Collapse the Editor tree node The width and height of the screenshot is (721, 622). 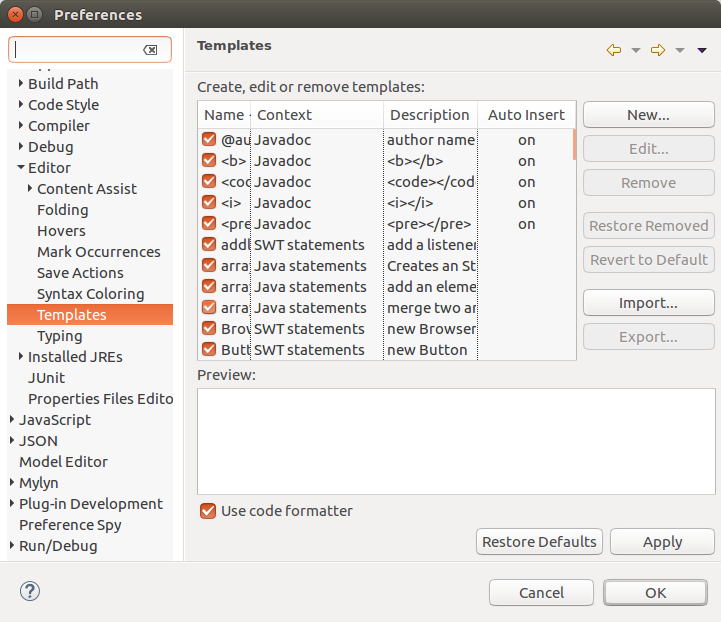(x=21, y=167)
